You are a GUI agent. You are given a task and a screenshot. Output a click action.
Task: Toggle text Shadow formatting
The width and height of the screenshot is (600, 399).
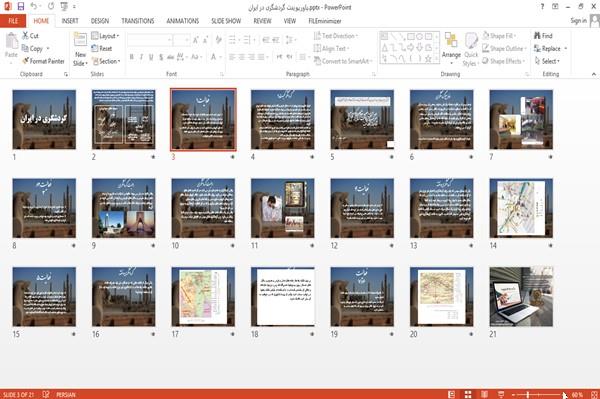161,57
